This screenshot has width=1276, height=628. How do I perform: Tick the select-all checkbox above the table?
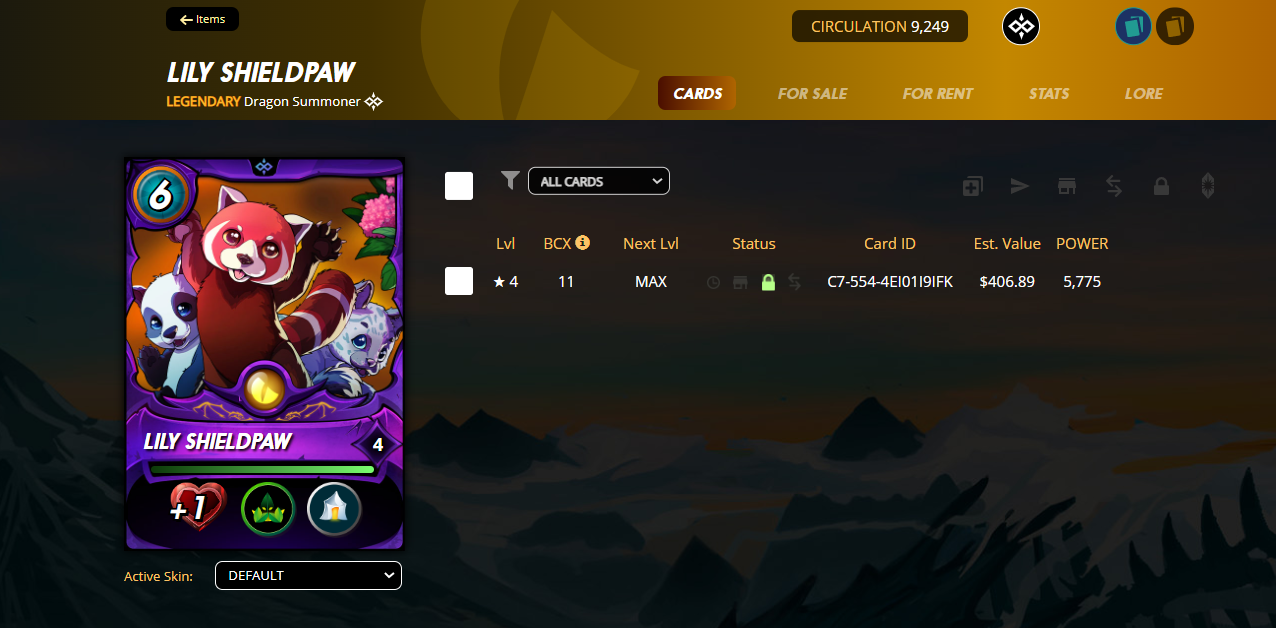(x=459, y=186)
